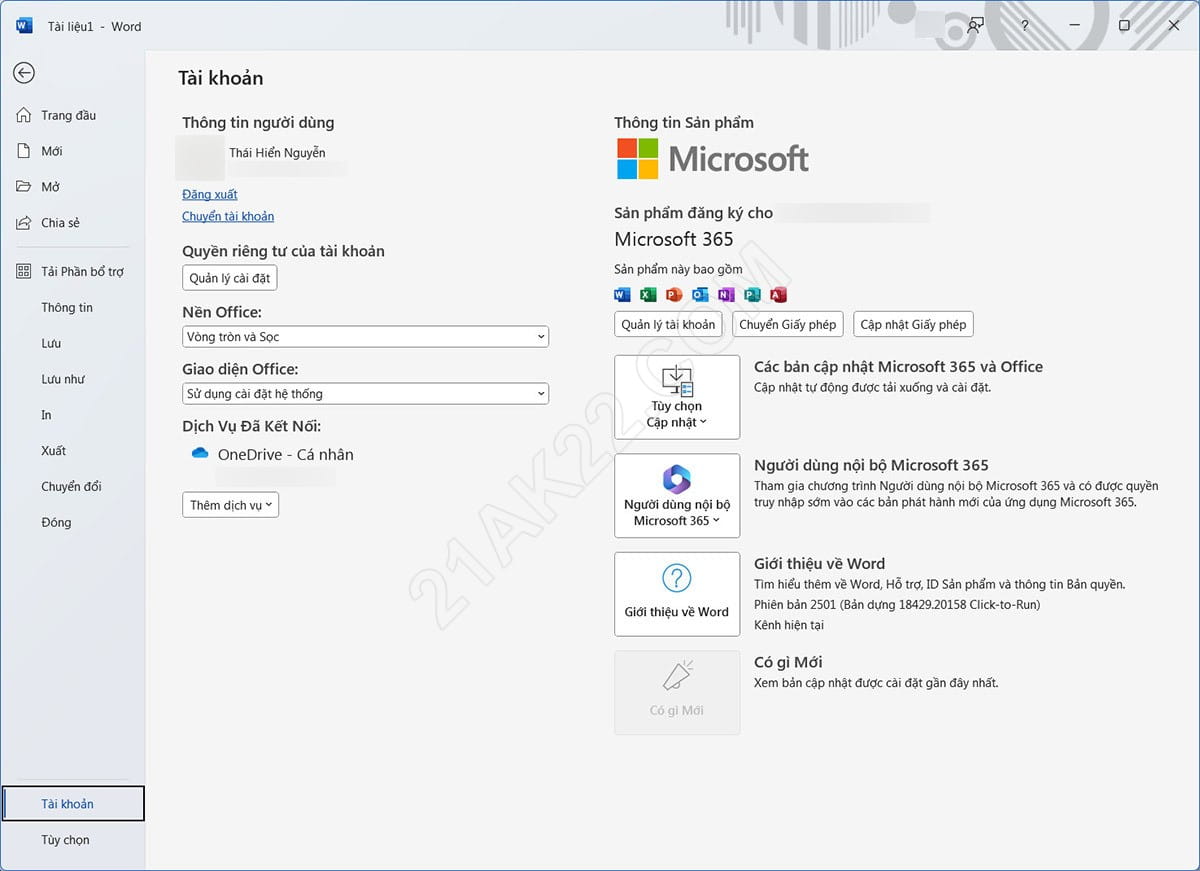This screenshot has width=1200, height=871.
Task: Click the Excel app icon under Microsoft 365
Action: pos(648,294)
